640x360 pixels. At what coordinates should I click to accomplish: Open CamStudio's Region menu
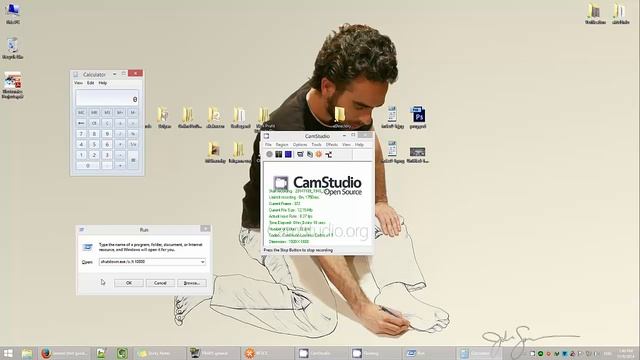(x=282, y=145)
